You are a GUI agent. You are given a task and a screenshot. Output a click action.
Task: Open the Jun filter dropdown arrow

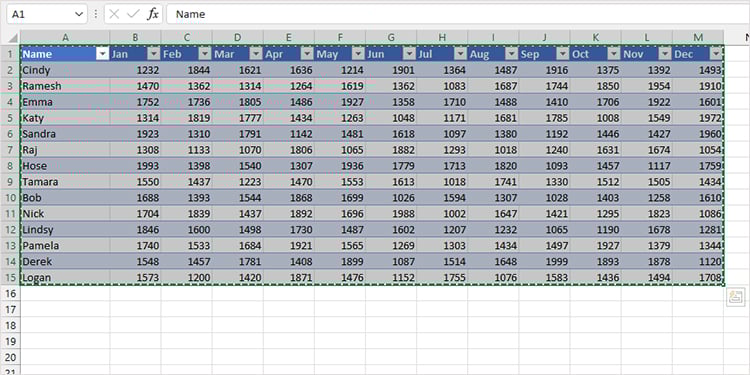(409, 55)
